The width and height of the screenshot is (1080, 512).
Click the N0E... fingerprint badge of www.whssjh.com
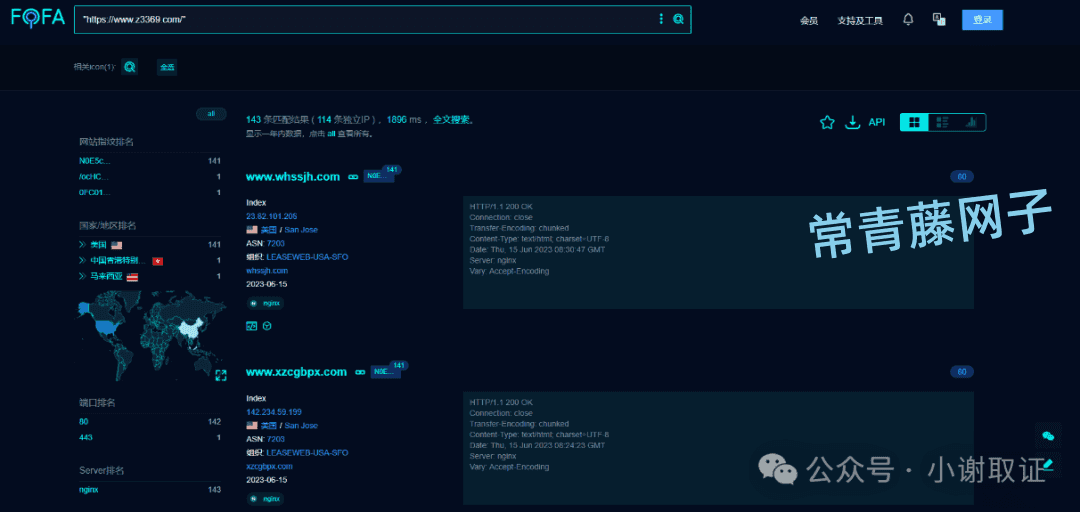coord(379,176)
